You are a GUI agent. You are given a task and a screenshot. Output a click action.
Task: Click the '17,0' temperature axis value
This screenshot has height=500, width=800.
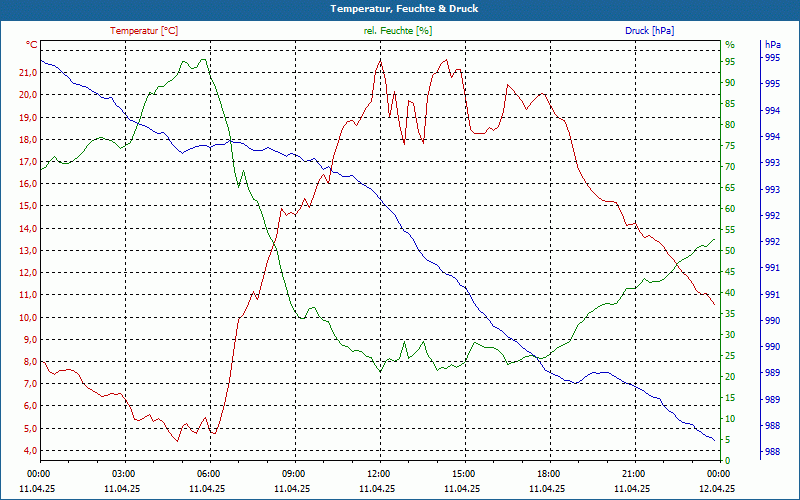click(28, 162)
